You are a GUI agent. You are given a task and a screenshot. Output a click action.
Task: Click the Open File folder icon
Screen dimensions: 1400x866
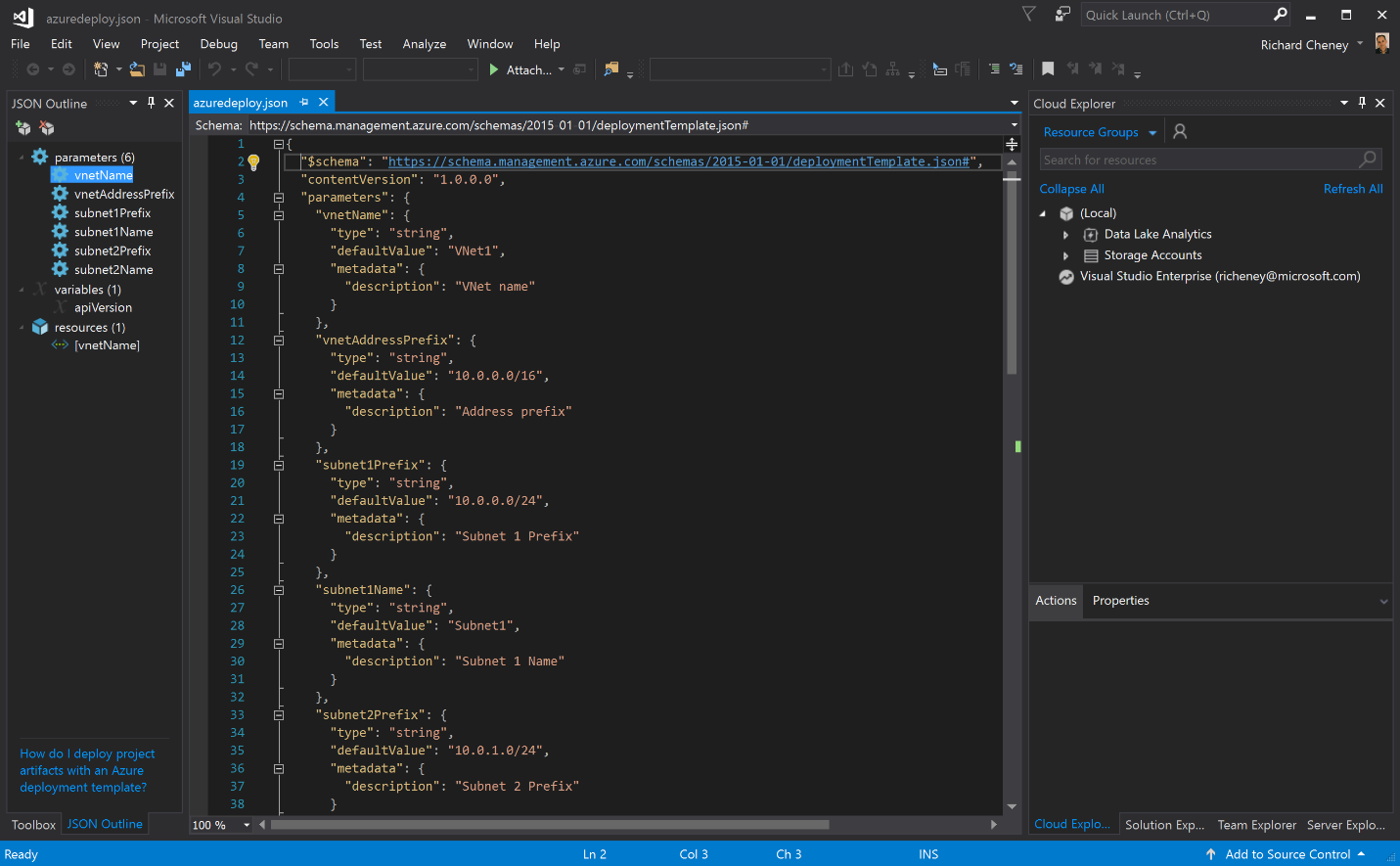(137, 69)
